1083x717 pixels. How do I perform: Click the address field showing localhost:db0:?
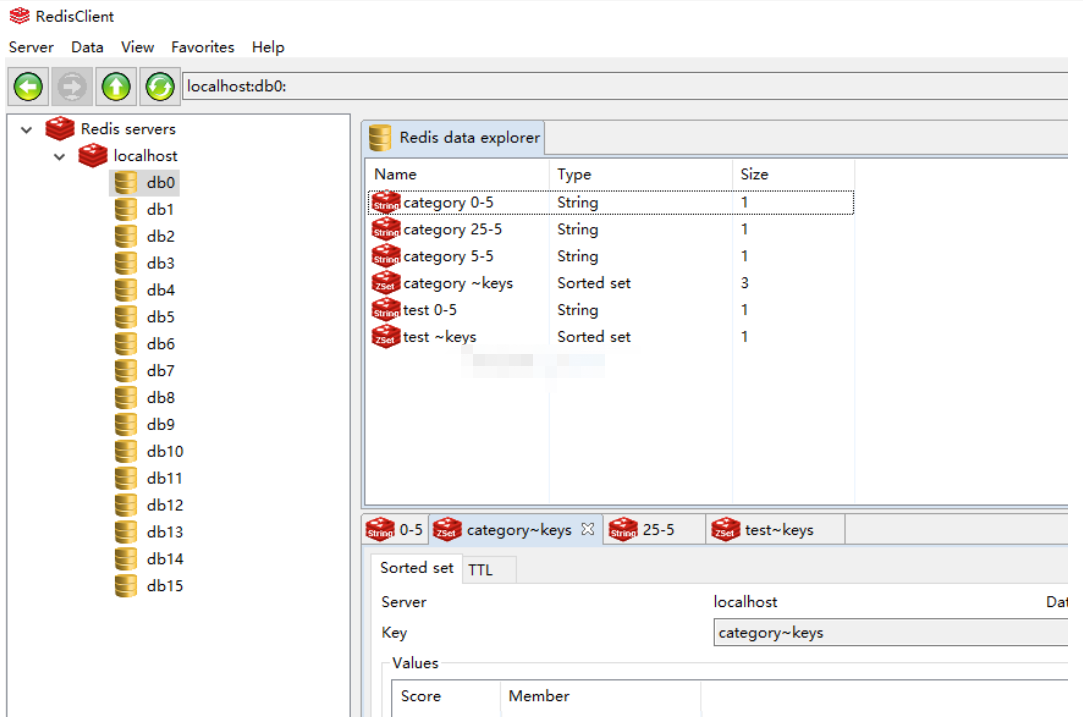coord(626,86)
